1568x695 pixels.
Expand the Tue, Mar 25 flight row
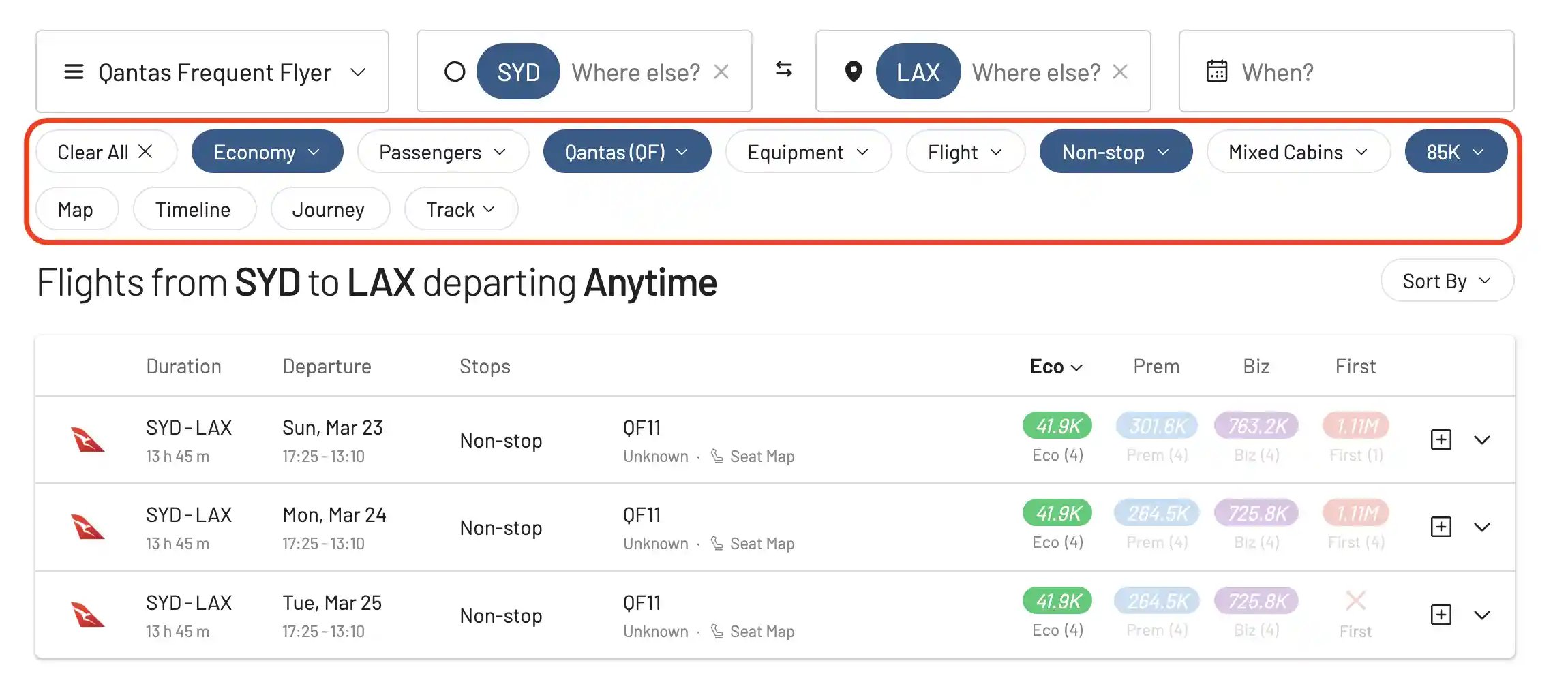click(x=1482, y=615)
